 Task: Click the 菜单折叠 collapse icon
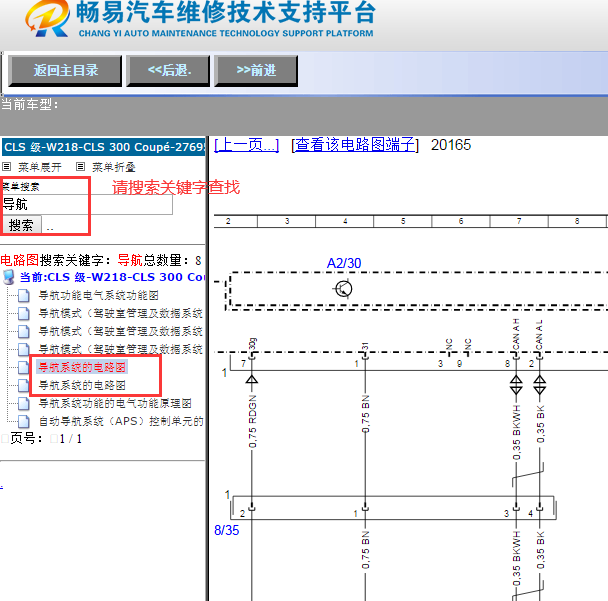tap(80, 167)
